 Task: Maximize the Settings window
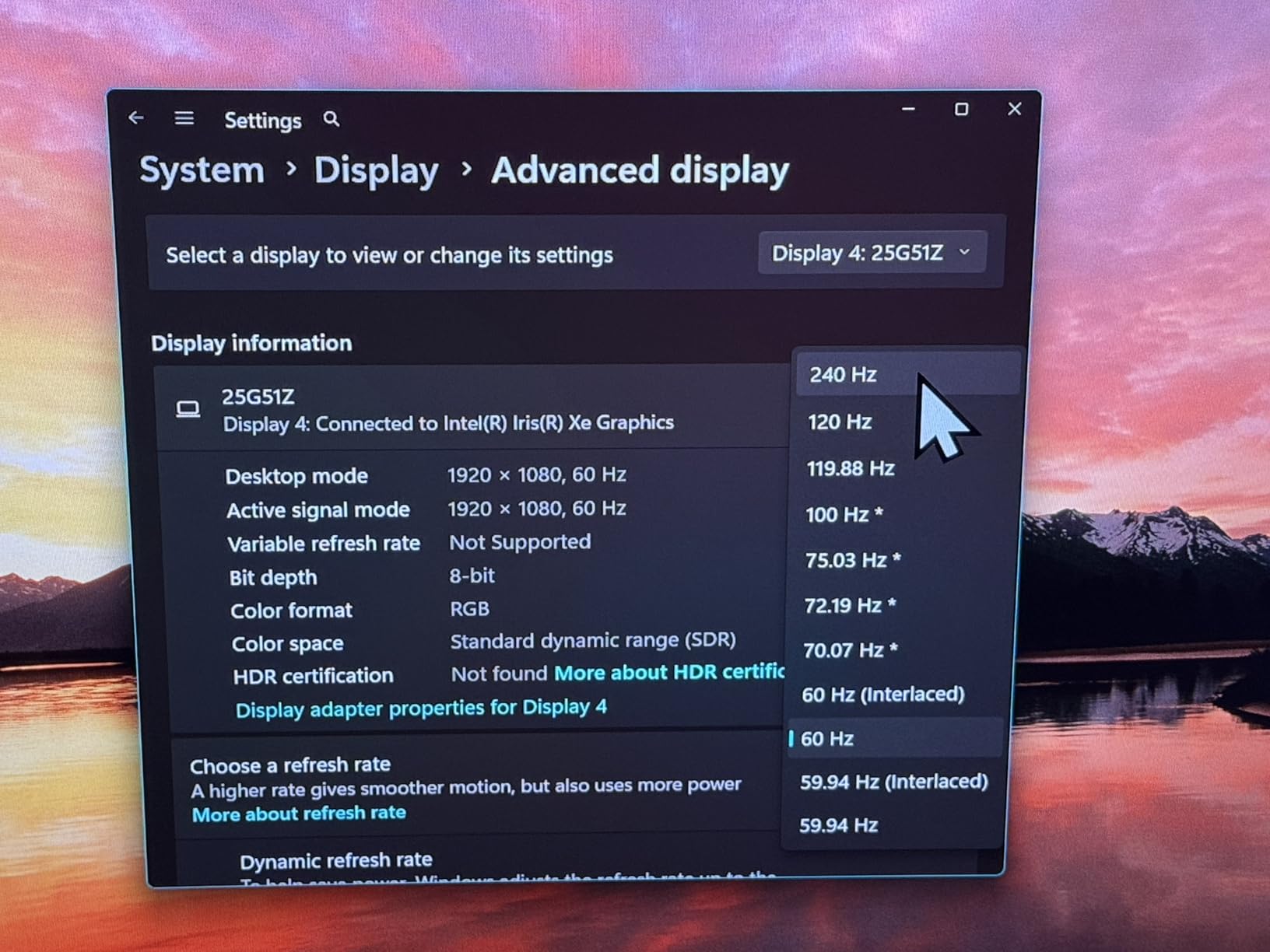point(962,110)
